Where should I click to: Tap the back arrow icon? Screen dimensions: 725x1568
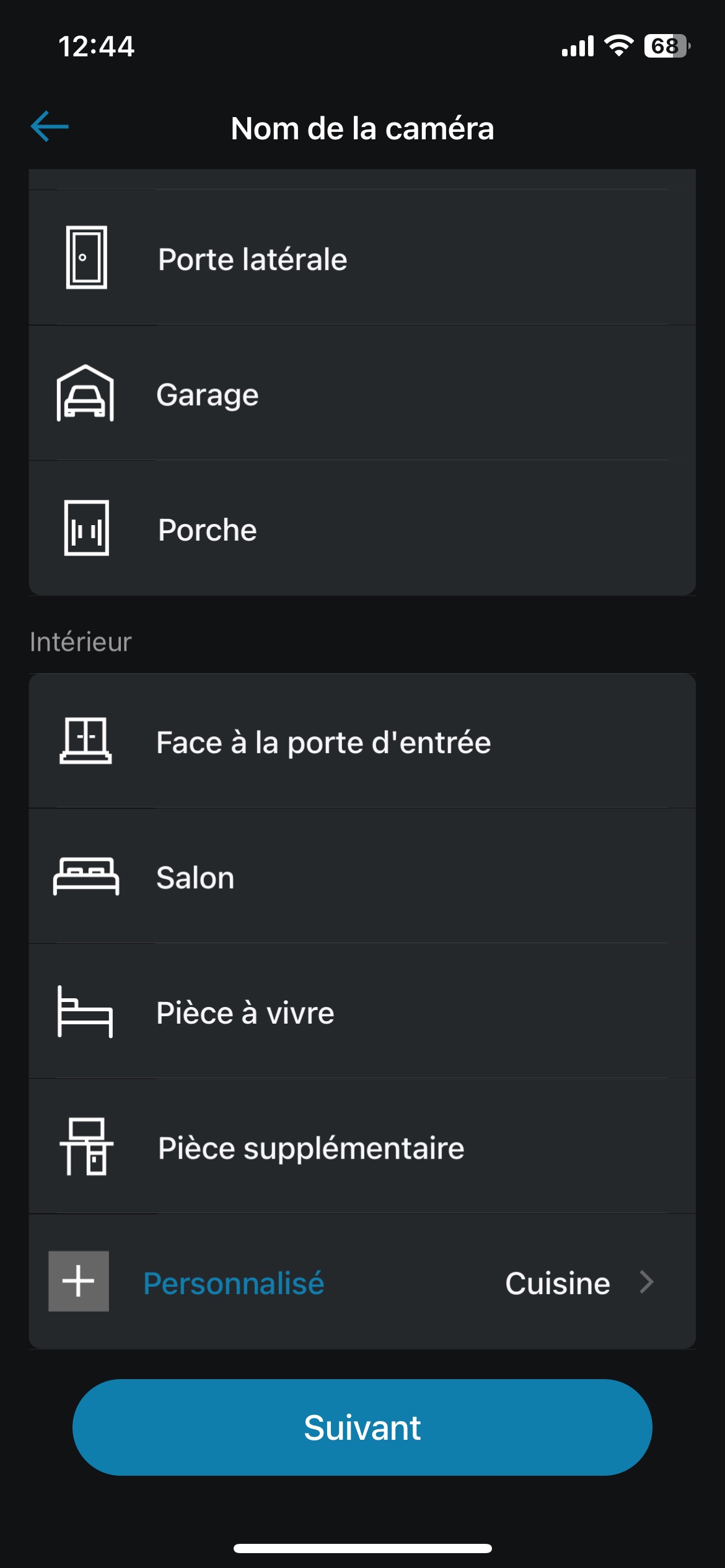(x=50, y=126)
